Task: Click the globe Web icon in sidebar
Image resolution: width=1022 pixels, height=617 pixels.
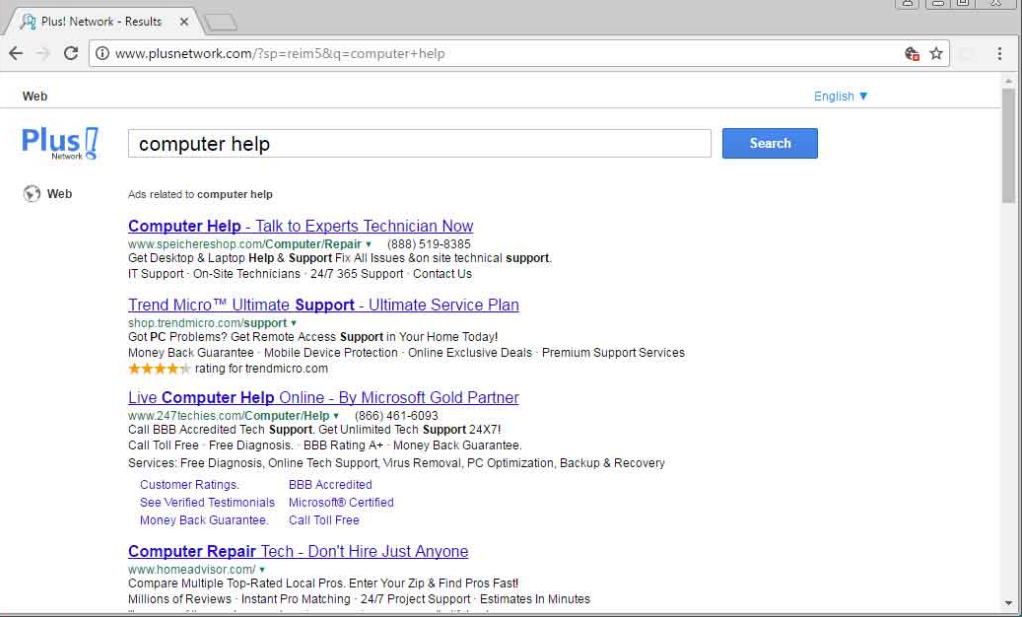Action: pyautogui.click(x=32, y=194)
